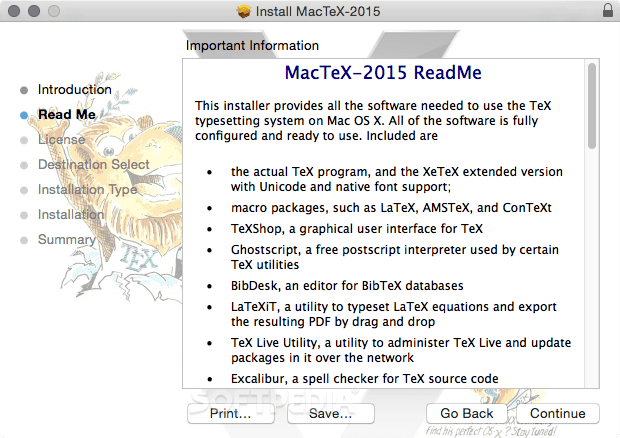Select the Read Me step in sidebar

67,114
